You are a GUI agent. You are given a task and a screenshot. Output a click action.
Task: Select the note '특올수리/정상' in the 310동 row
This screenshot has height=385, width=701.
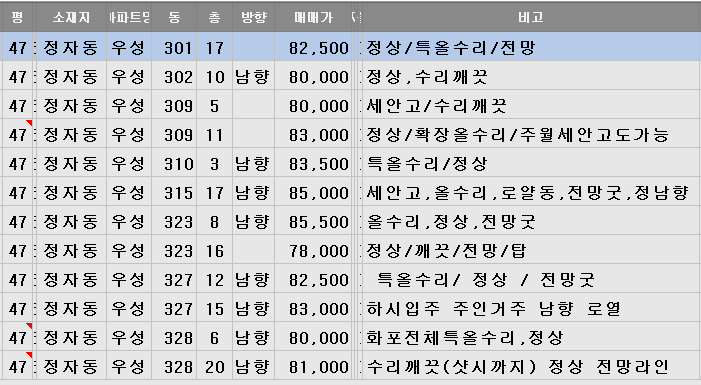pyautogui.click(x=426, y=164)
